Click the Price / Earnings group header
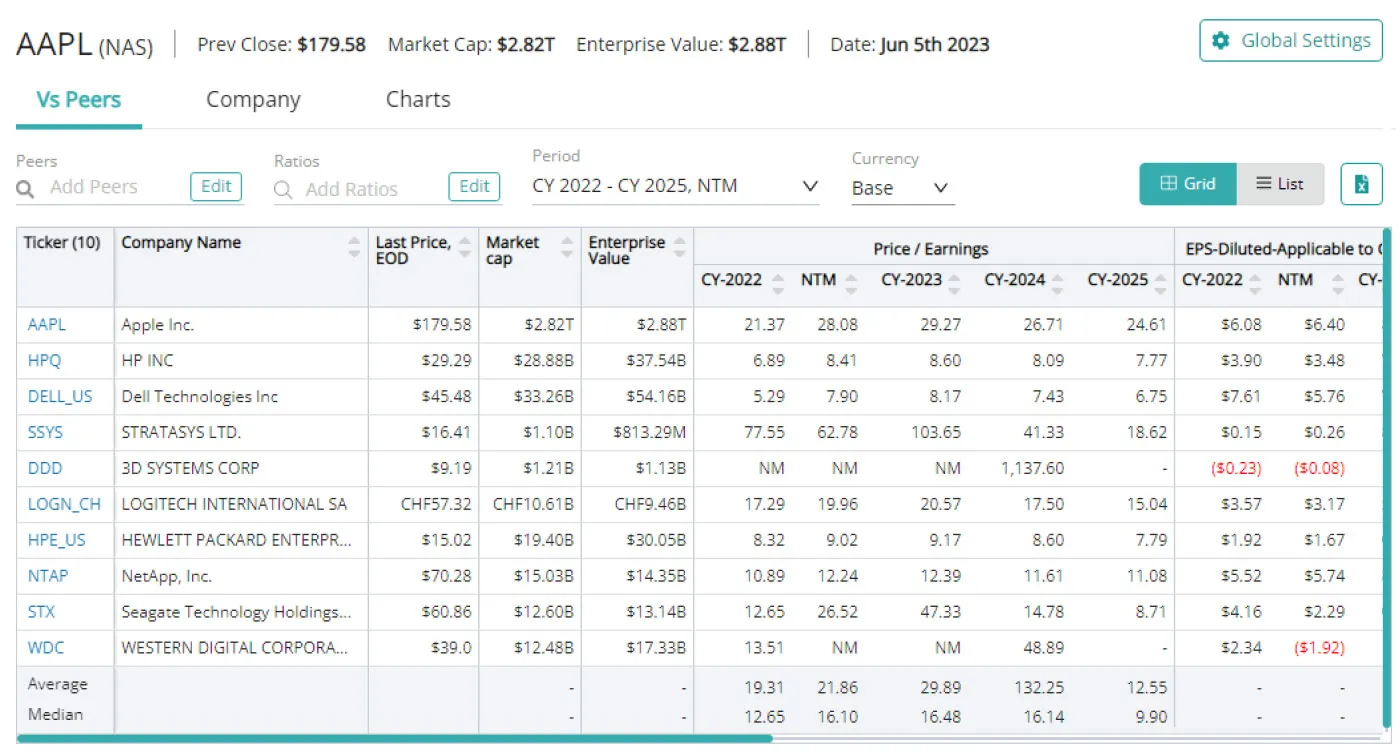The height and width of the screenshot is (755, 1400). (931, 249)
